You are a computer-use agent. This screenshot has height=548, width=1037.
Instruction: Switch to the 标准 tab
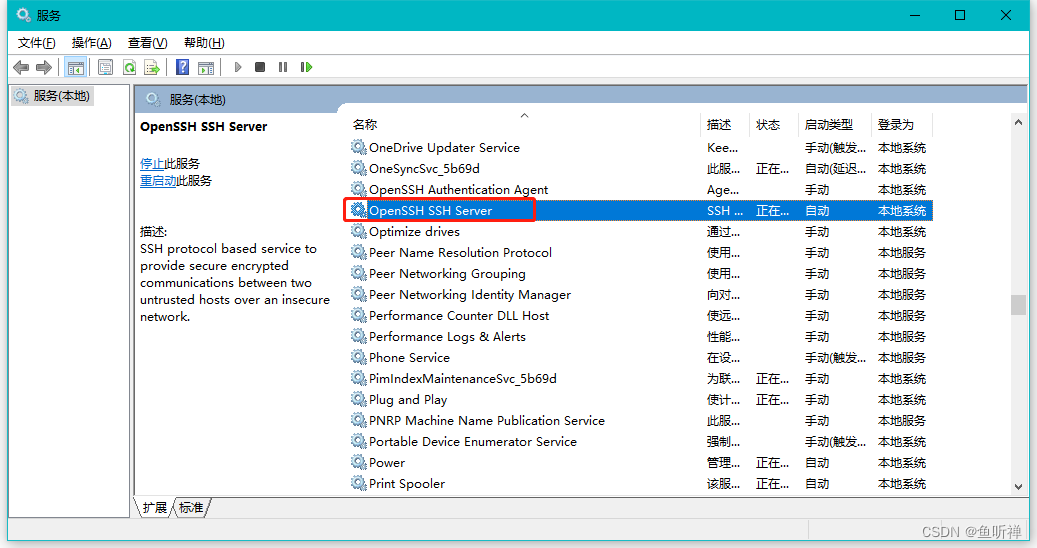pyautogui.click(x=191, y=508)
